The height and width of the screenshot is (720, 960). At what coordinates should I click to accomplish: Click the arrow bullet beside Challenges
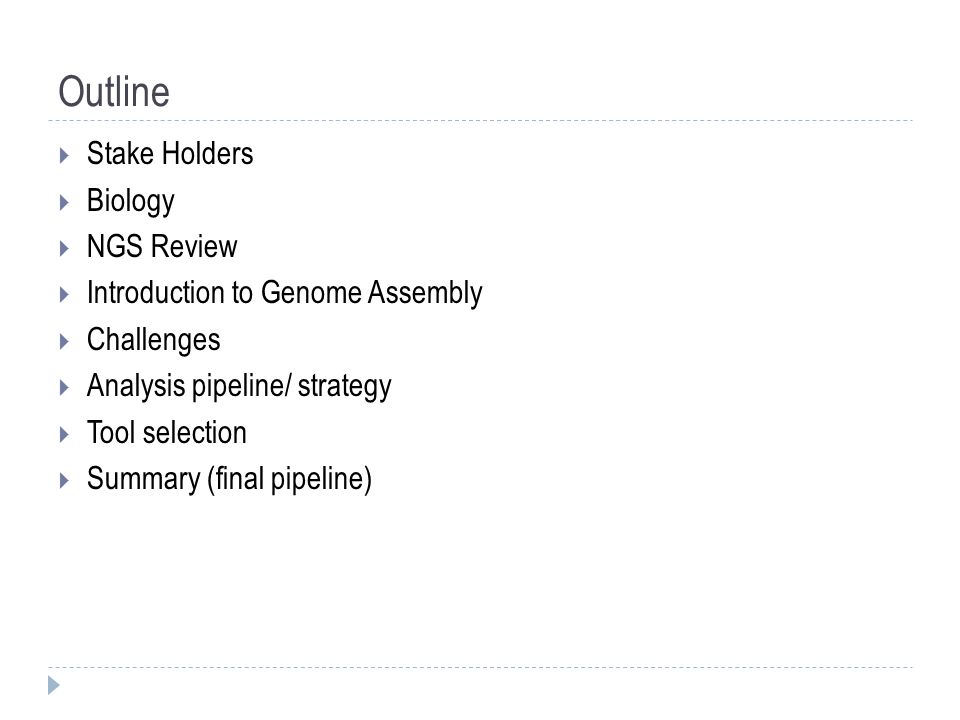coord(64,341)
